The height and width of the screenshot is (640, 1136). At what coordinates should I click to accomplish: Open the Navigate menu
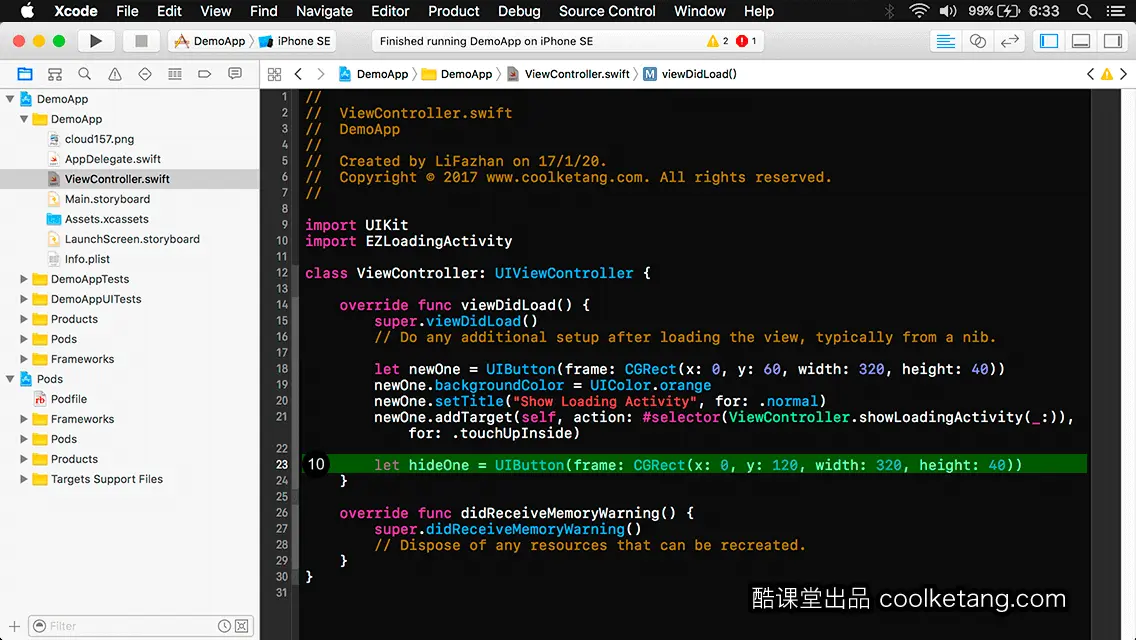coord(324,11)
